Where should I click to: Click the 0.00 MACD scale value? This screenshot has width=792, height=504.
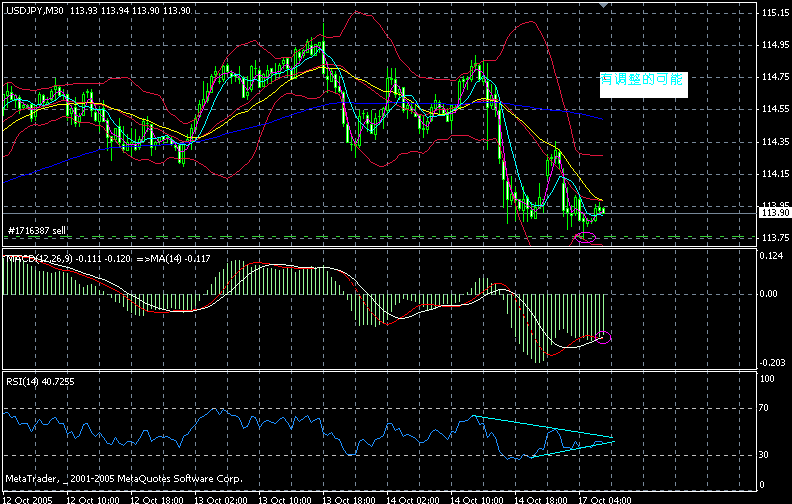pos(769,293)
